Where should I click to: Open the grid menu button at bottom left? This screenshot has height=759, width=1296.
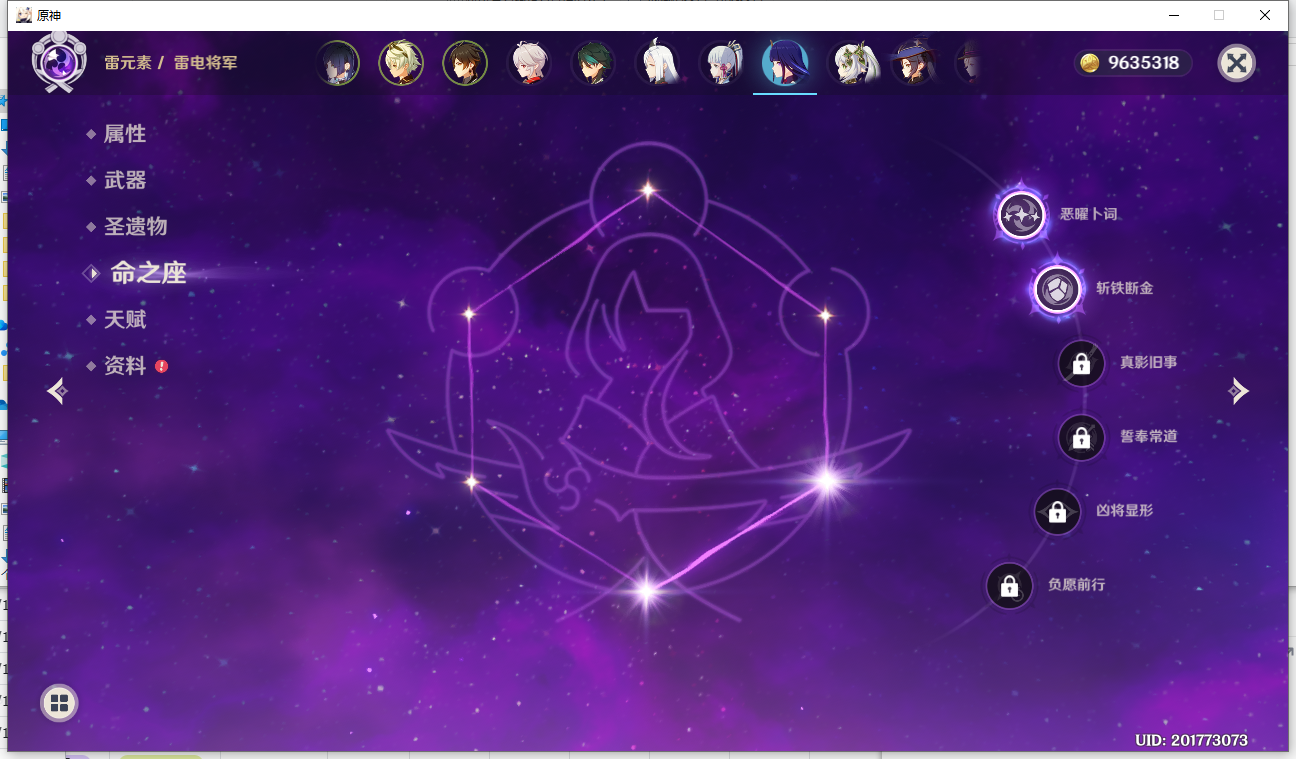(x=59, y=703)
